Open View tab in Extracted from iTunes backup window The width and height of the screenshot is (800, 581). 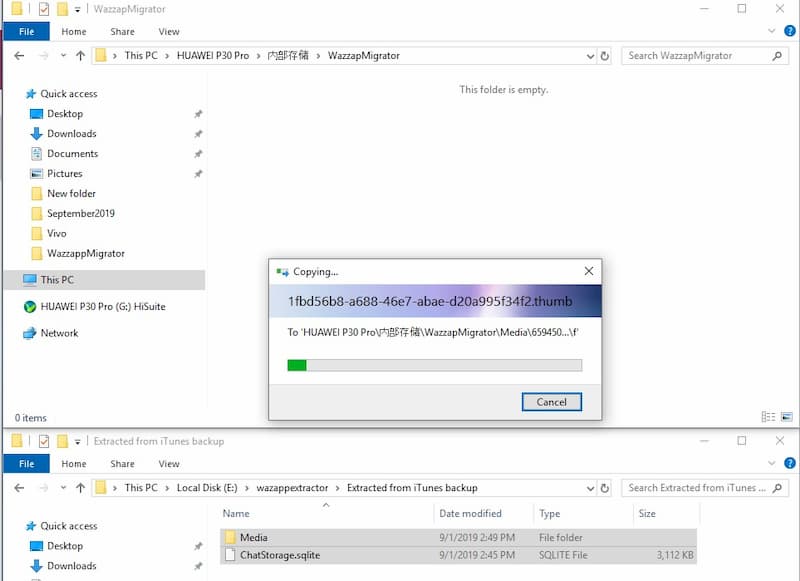pos(169,464)
